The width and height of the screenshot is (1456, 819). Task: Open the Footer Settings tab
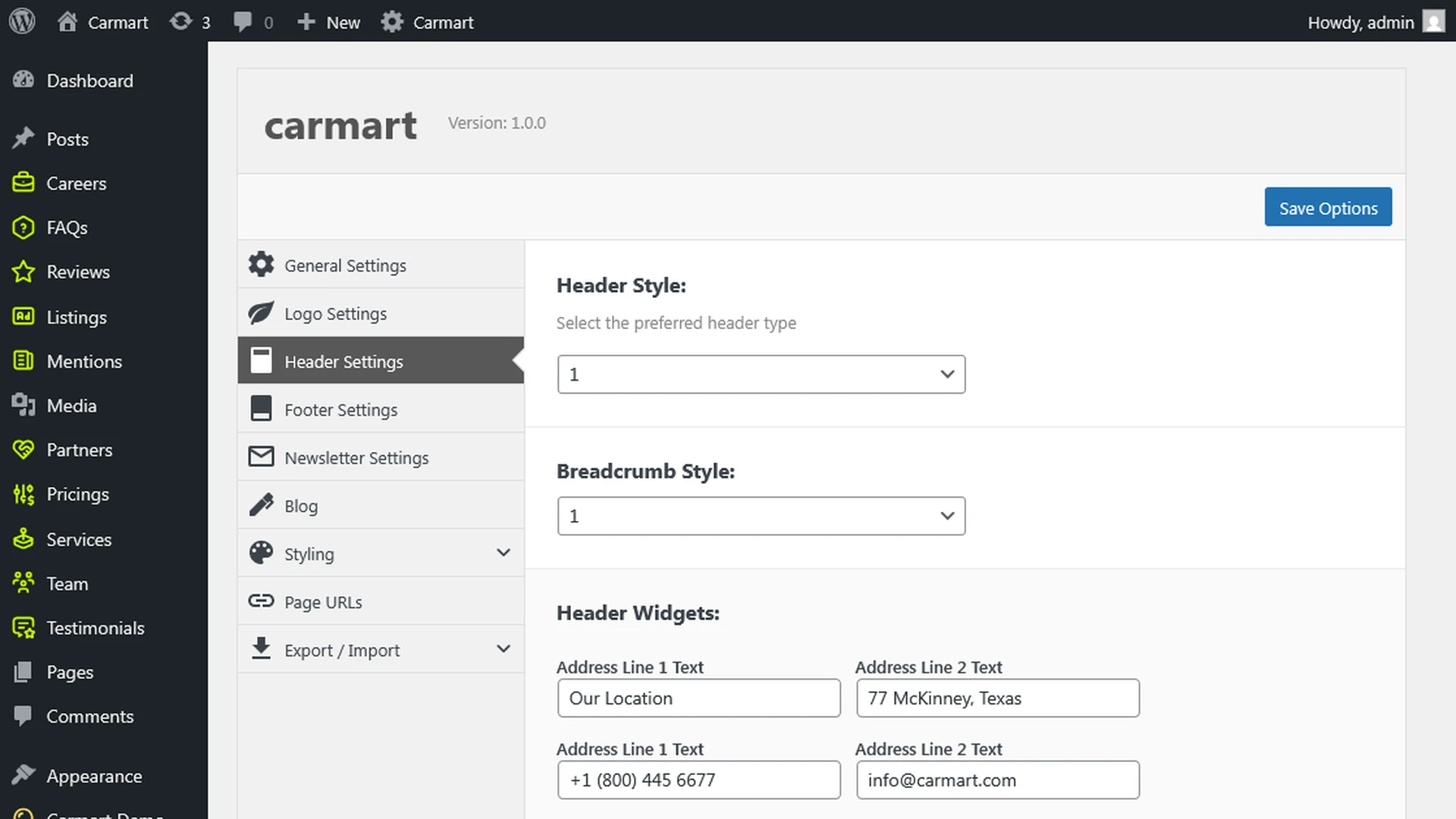tap(381, 409)
